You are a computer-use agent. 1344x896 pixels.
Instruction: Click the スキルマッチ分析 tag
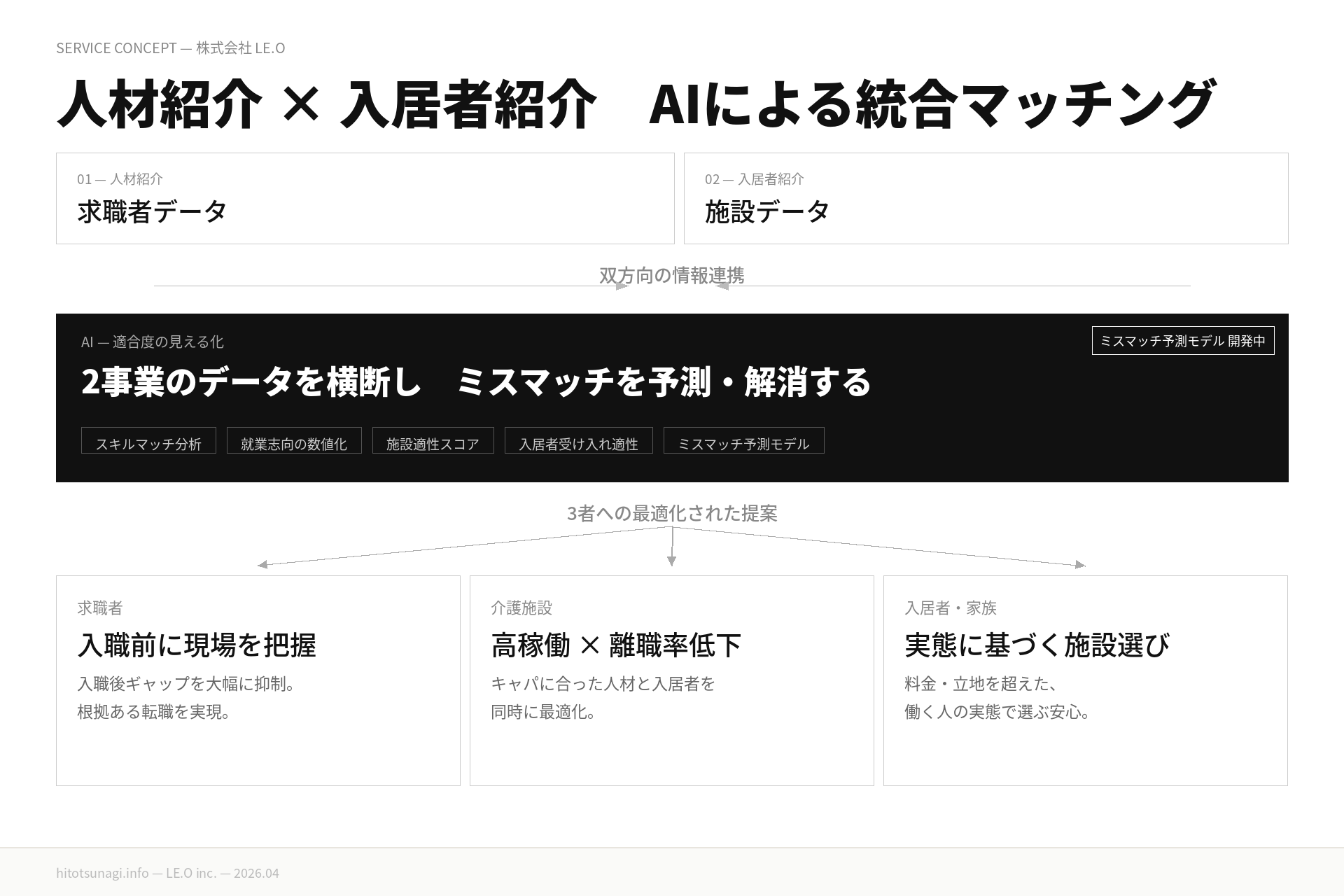[148, 442]
